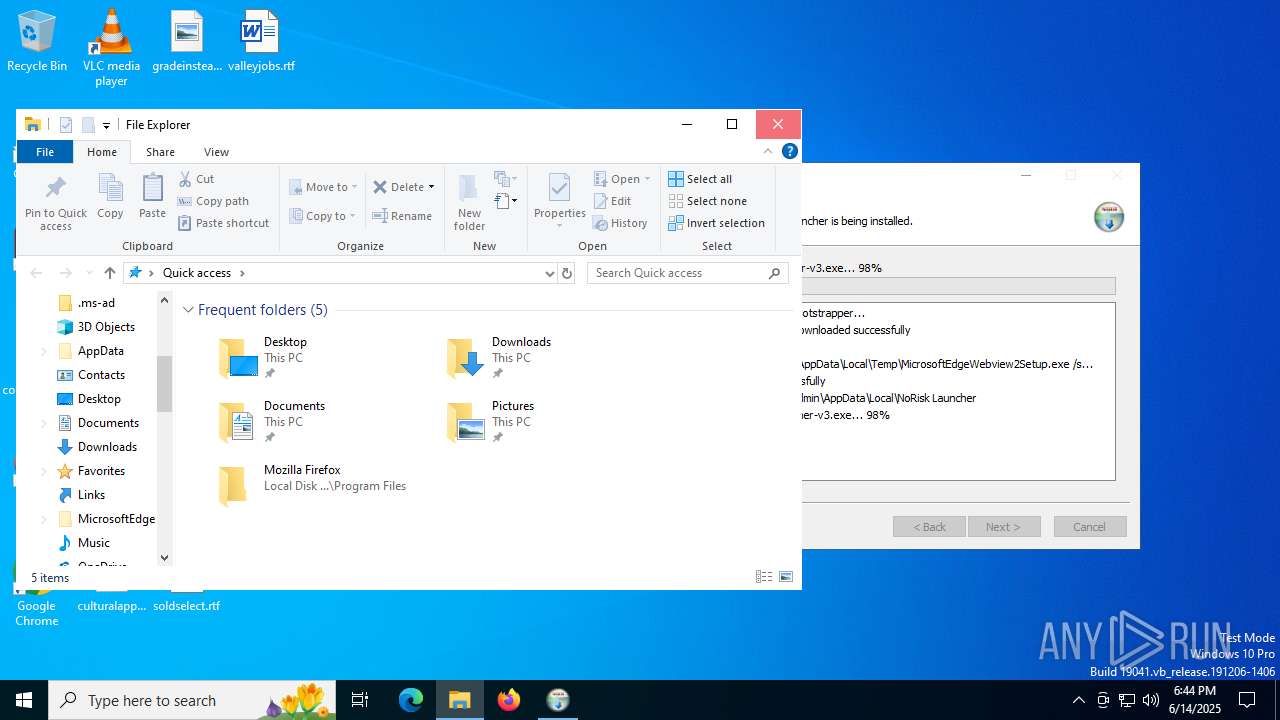Image resolution: width=1280 pixels, height=720 pixels.
Task: Open VLC media player desktop shortcut
Action: (111, 48)
